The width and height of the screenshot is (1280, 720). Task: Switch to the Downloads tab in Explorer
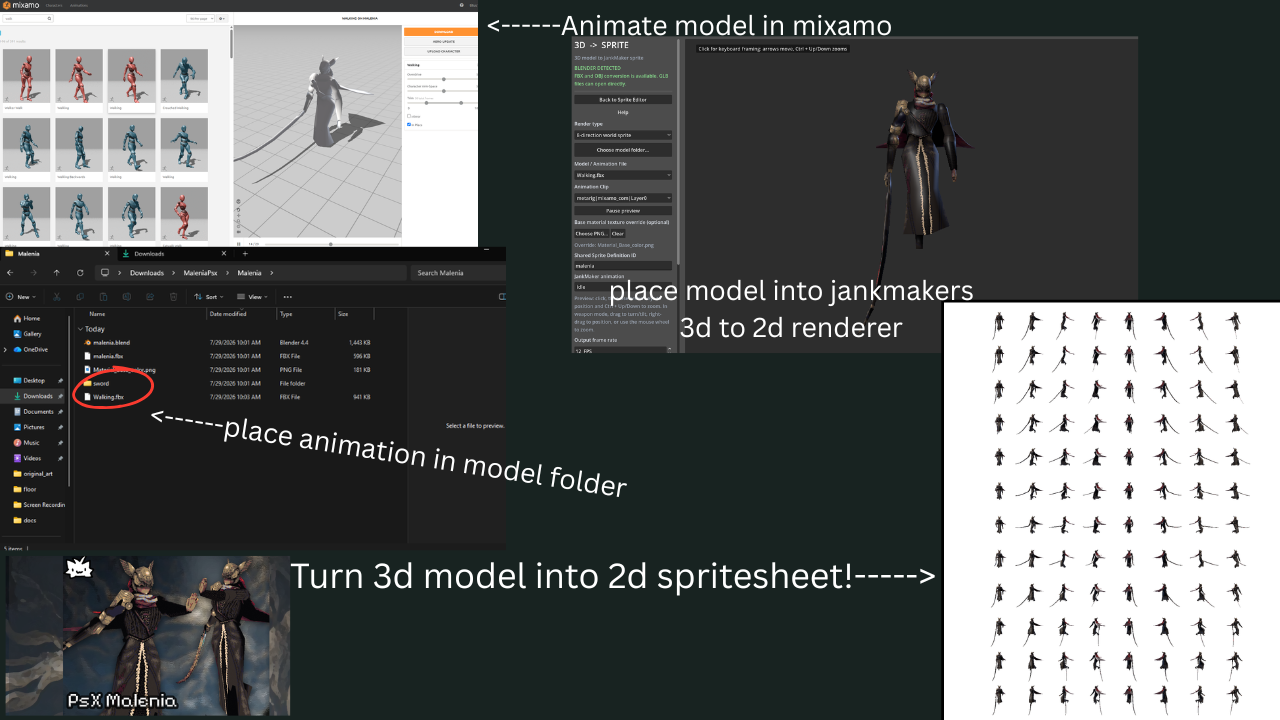pos(175,254)
